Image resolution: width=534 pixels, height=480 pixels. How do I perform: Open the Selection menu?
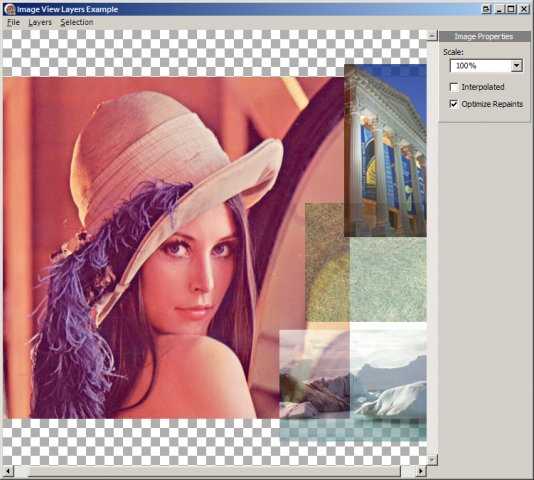coord(77,22)
